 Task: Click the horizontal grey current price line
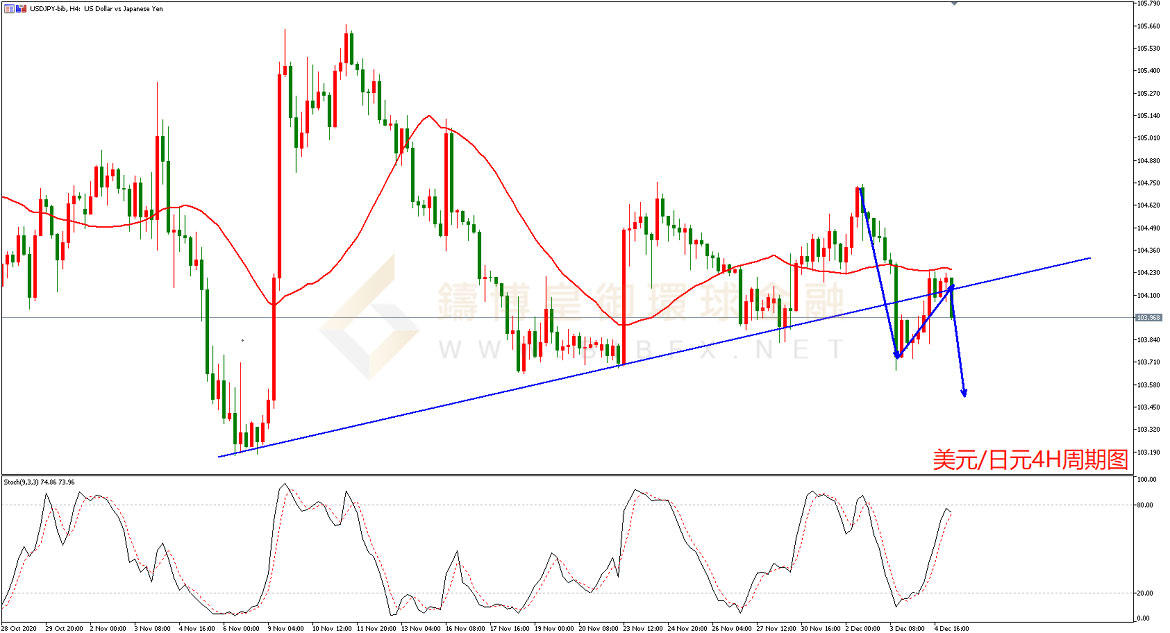600,317
